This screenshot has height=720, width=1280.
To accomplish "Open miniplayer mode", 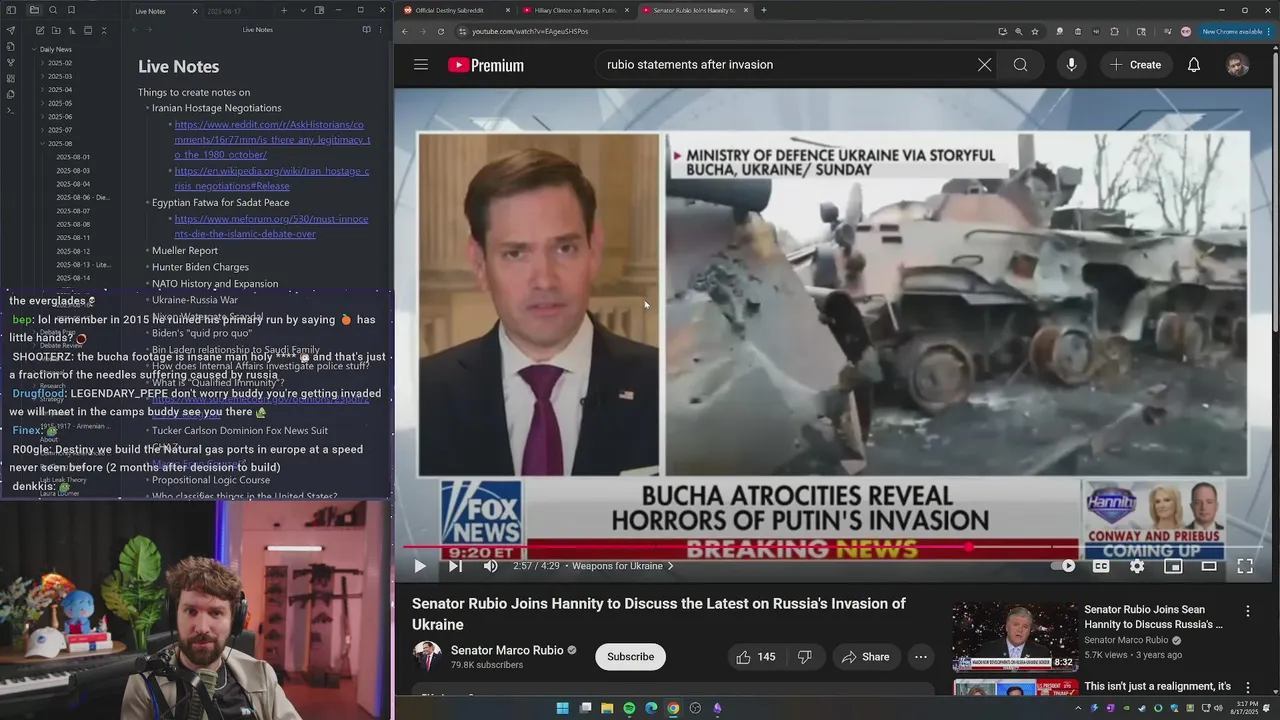I will click(1173, 566).
